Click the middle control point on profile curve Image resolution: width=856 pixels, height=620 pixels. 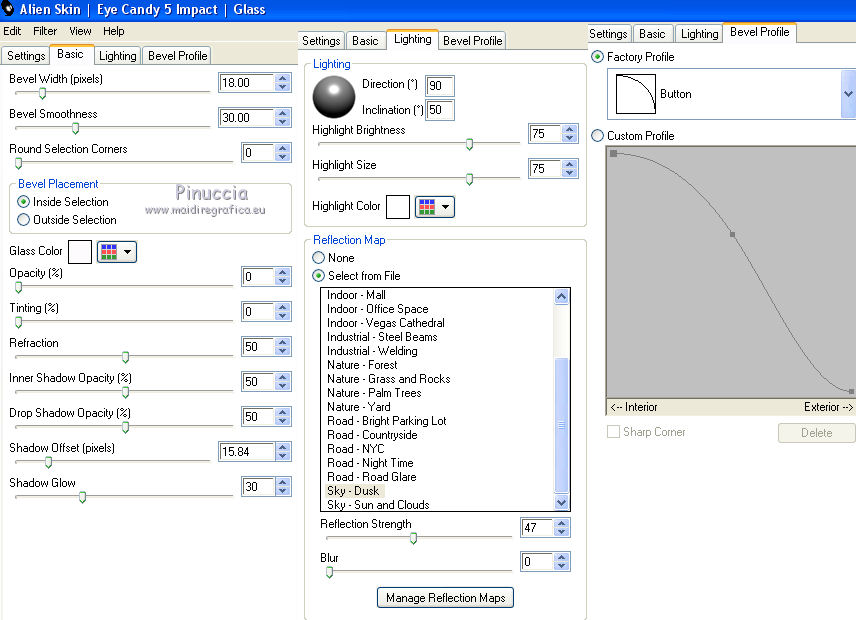732,235
